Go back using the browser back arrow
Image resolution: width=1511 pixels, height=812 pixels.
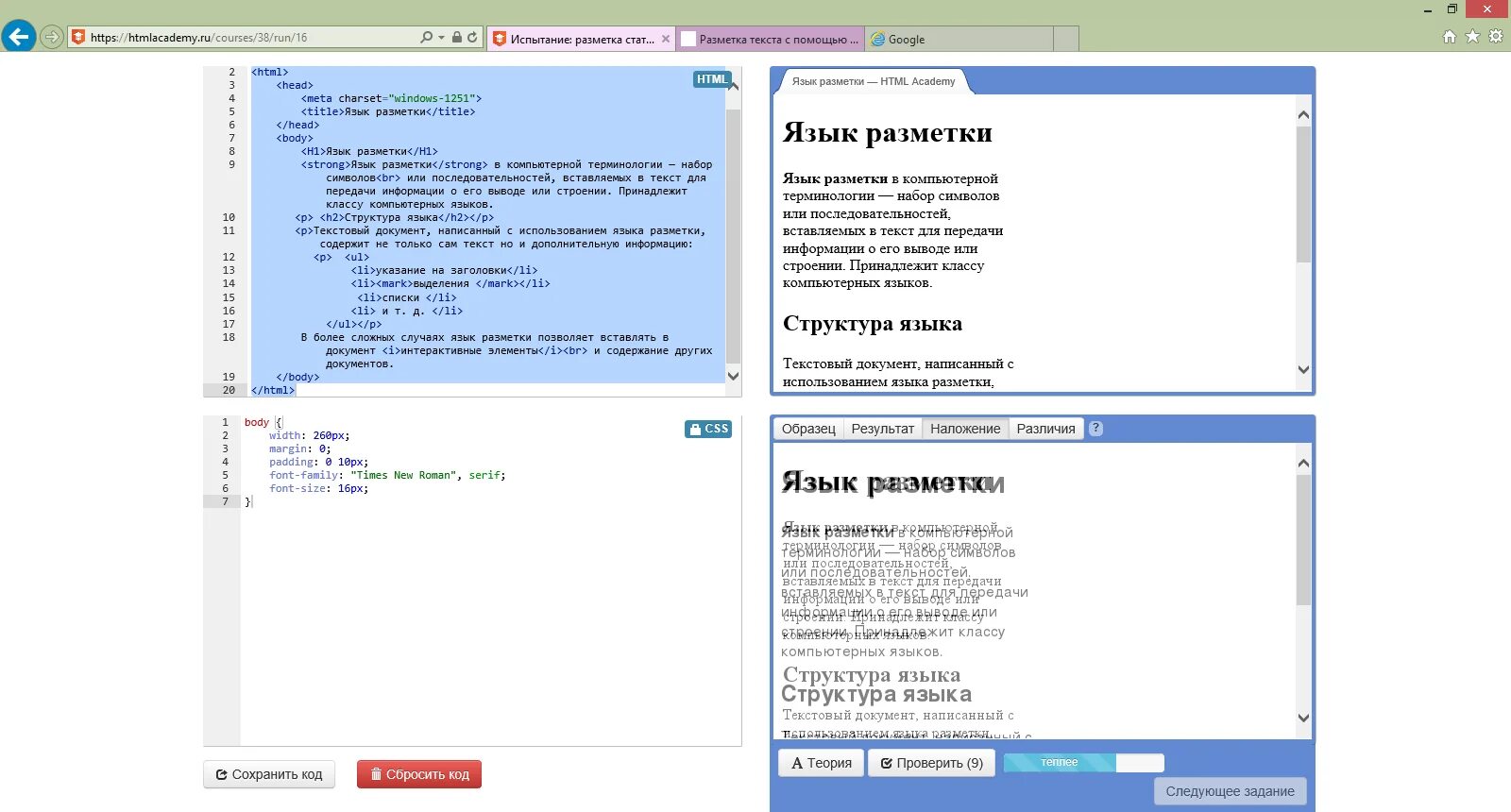pos(19,37)
